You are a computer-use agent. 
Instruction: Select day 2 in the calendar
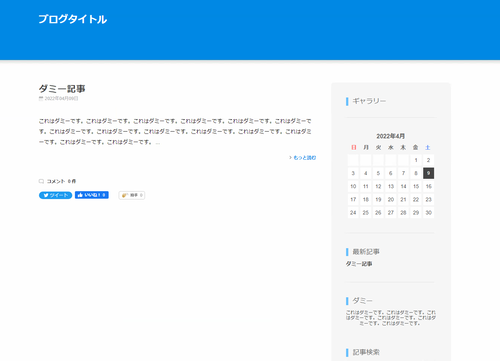[x=428, y=160]
